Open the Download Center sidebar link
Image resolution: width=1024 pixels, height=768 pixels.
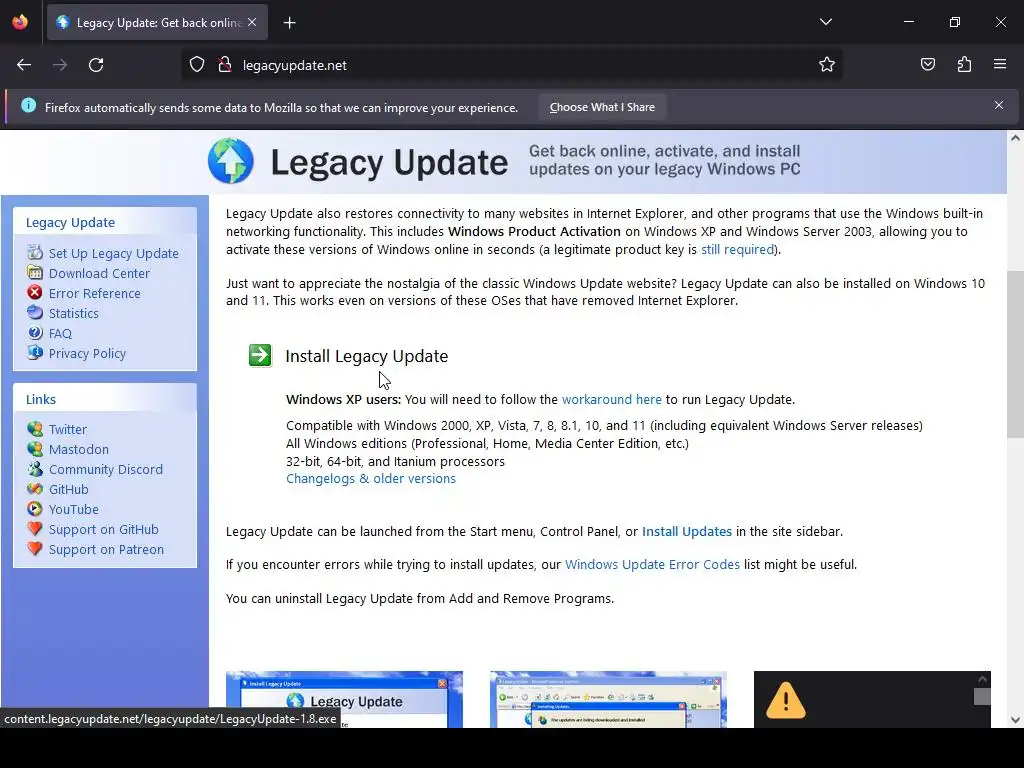point(99,274)
